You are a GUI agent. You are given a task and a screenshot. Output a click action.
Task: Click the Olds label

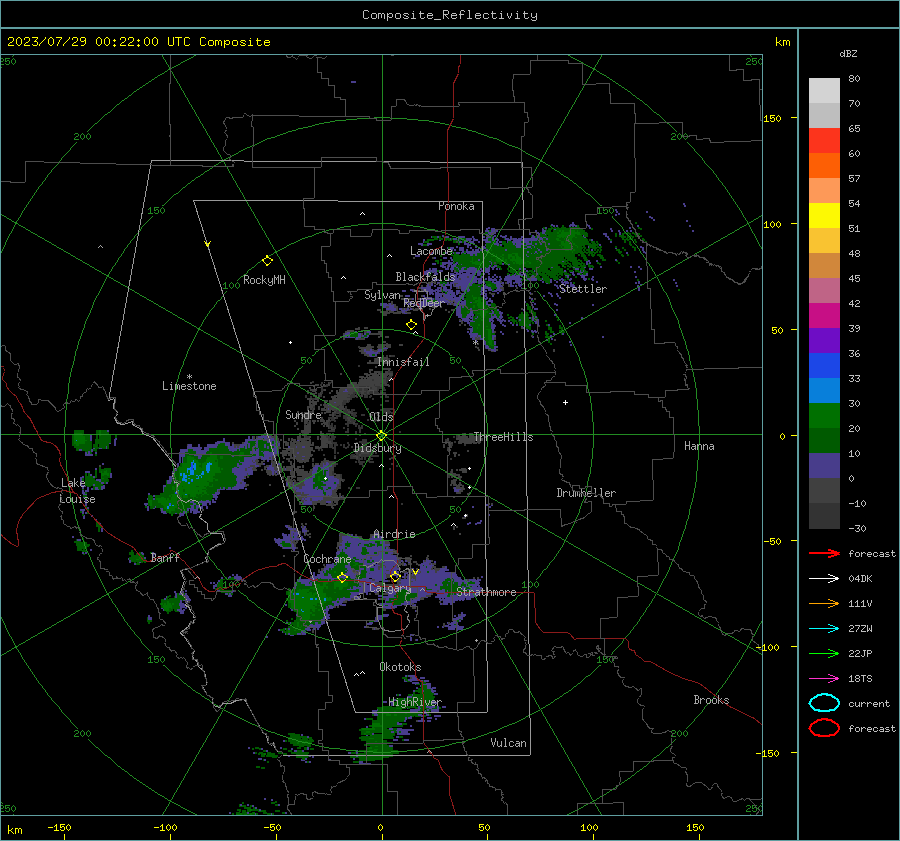click(x=381, y=417)
